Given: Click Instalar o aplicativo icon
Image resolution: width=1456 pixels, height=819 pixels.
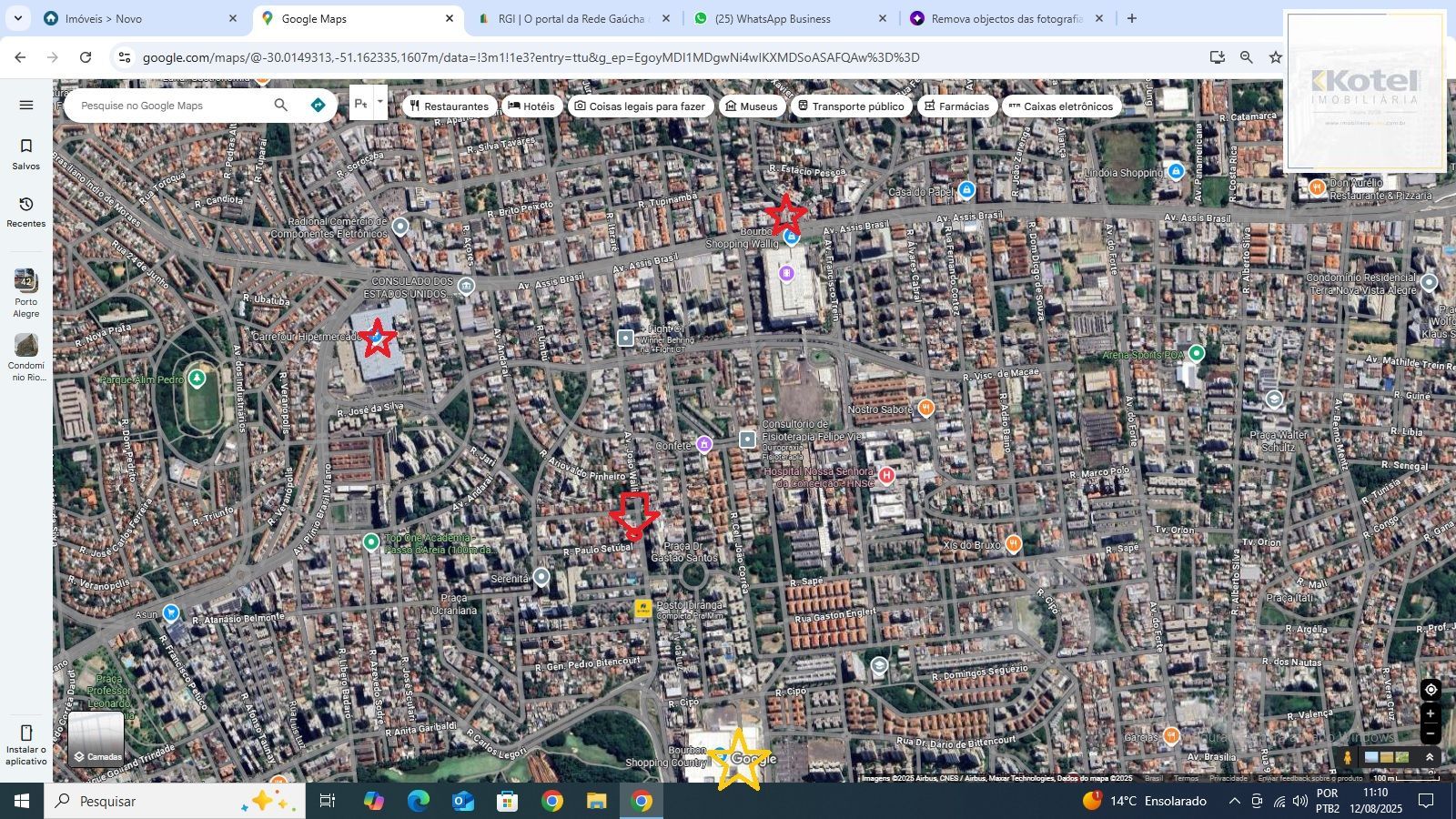Looking at the screenshot, I should (x=26, y=744).
